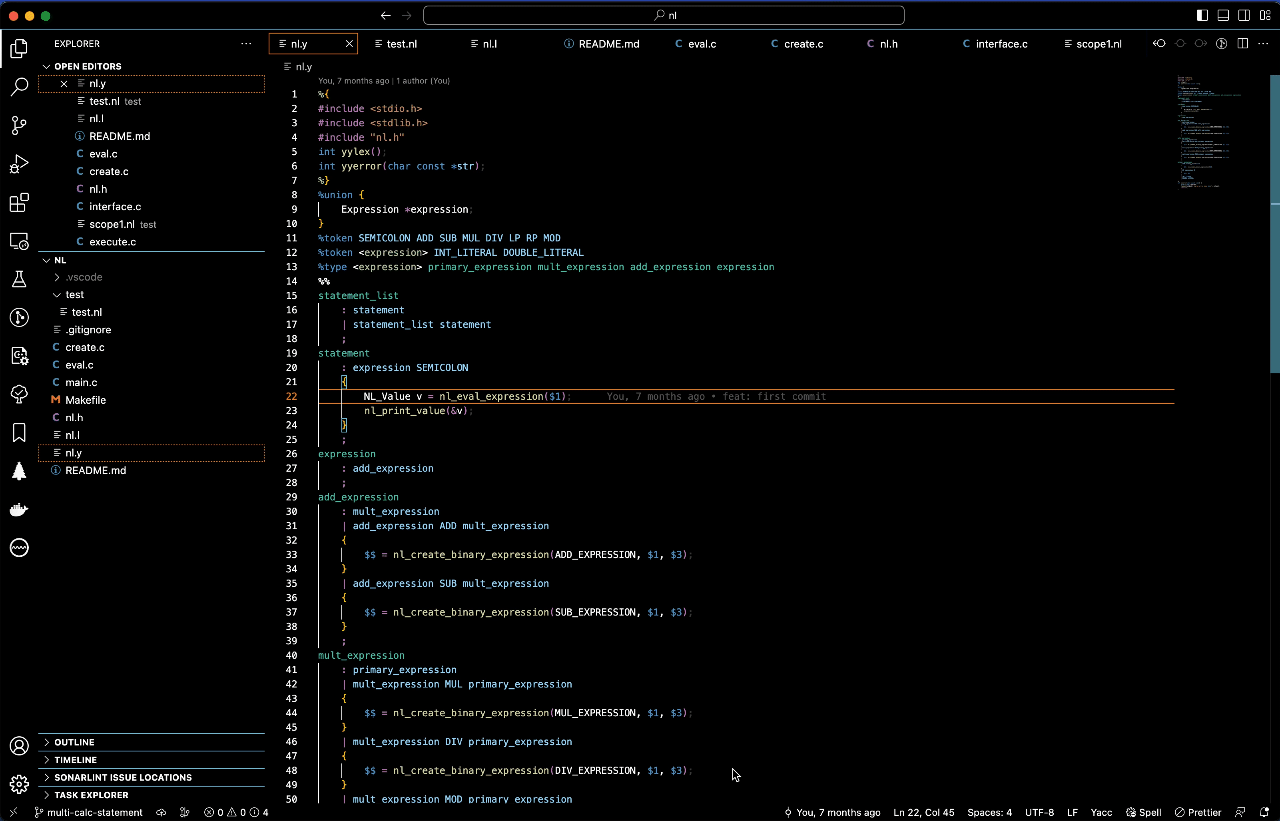Split the editor to the right
This screenshot has height=821, width=1280.
pyautogui.click(x=1243, y=44)
